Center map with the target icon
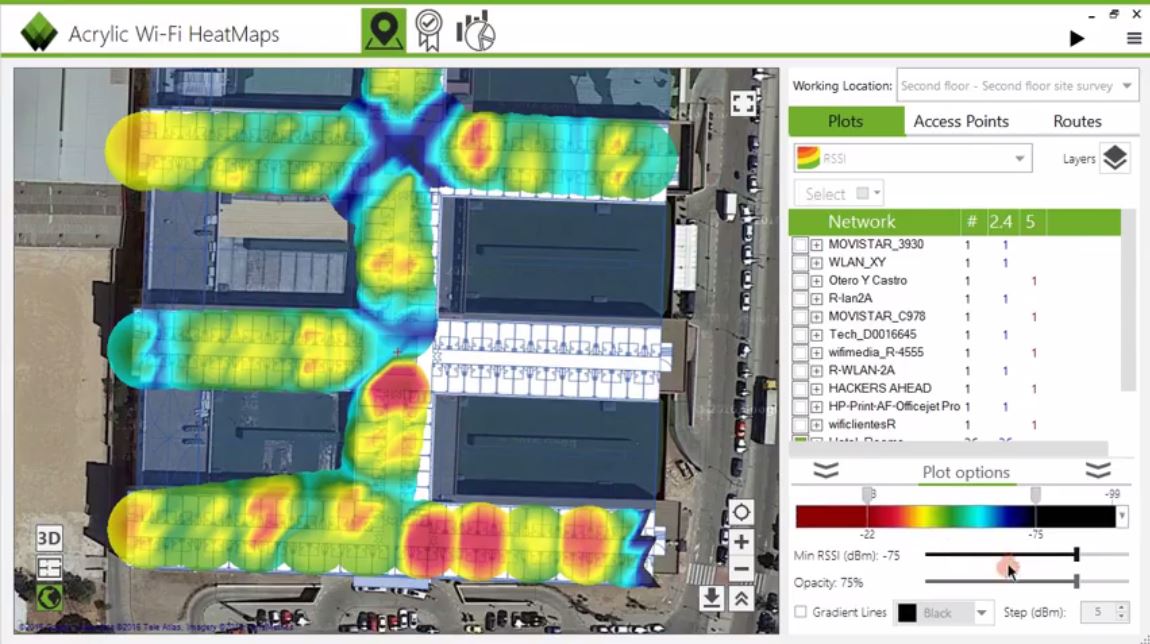The height and width of the screenshot is (644, 1150). tap(741, 513)
